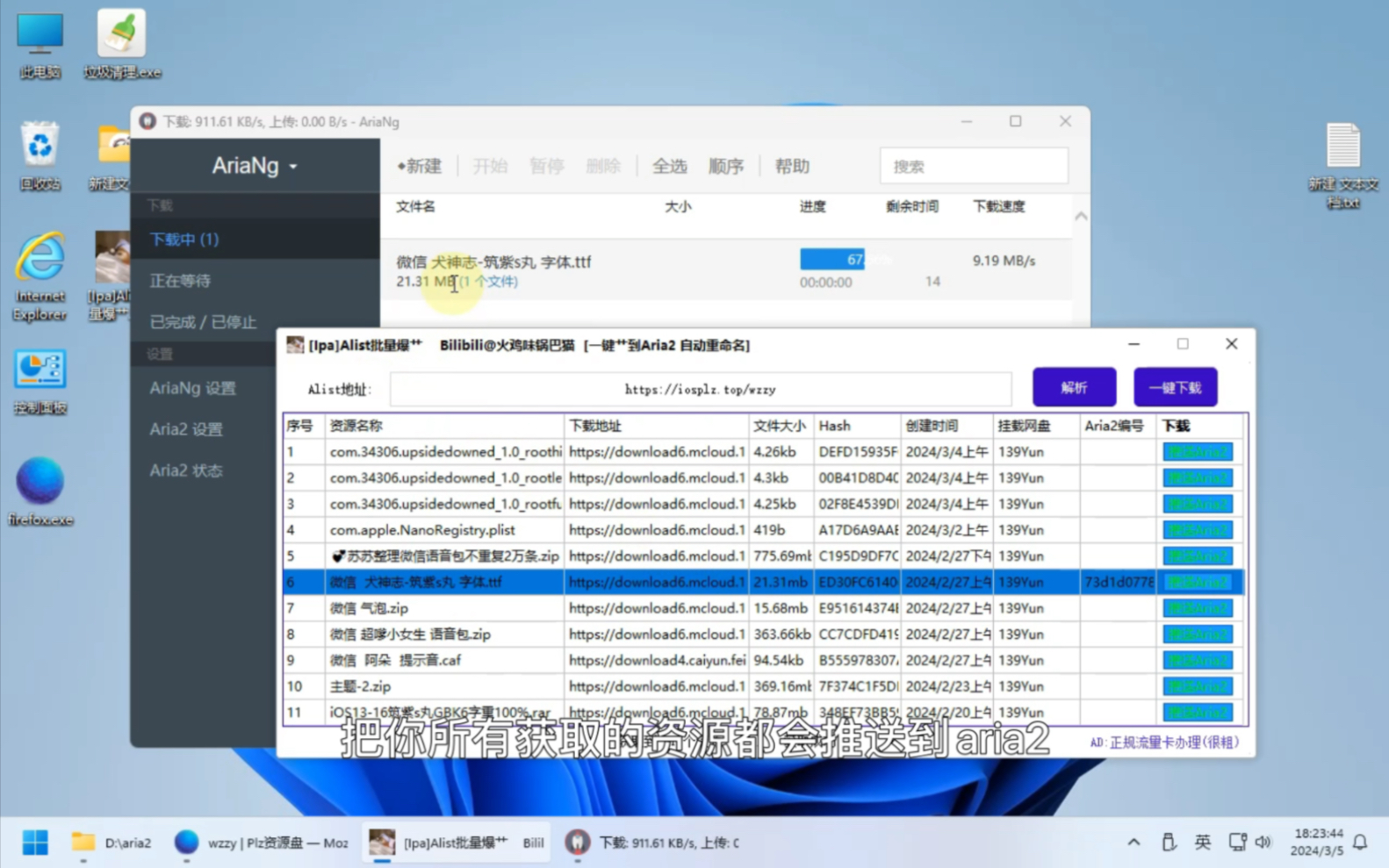This screenshot has height=868, width=1389.
Task: Switch to the AriaNg taskbar window
Action: click(x=652, y=843)
